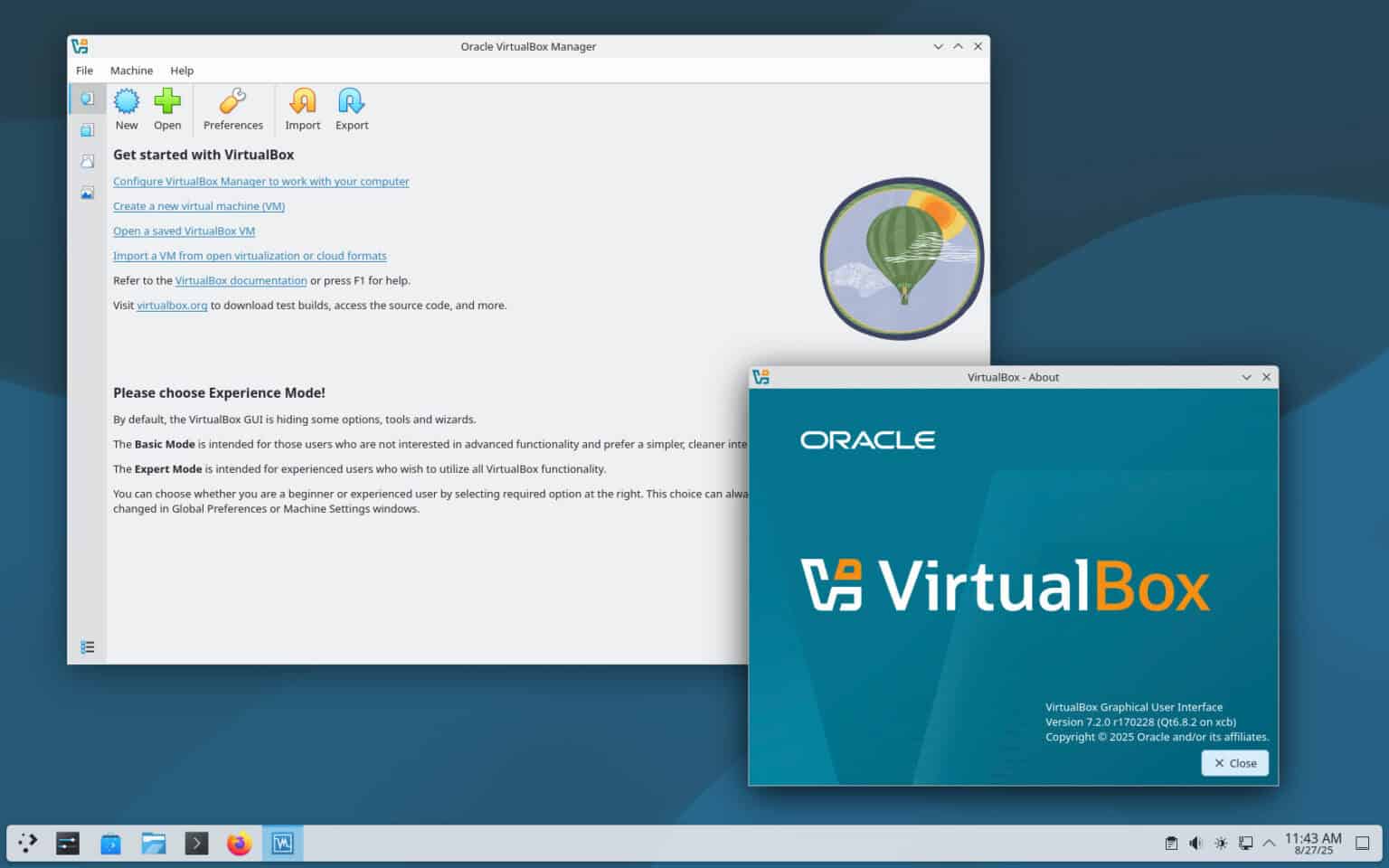Expand hidden system tray icons with the chevron
The height and width of the screenshot is (868, 1389).
(x=1270, y=843)
